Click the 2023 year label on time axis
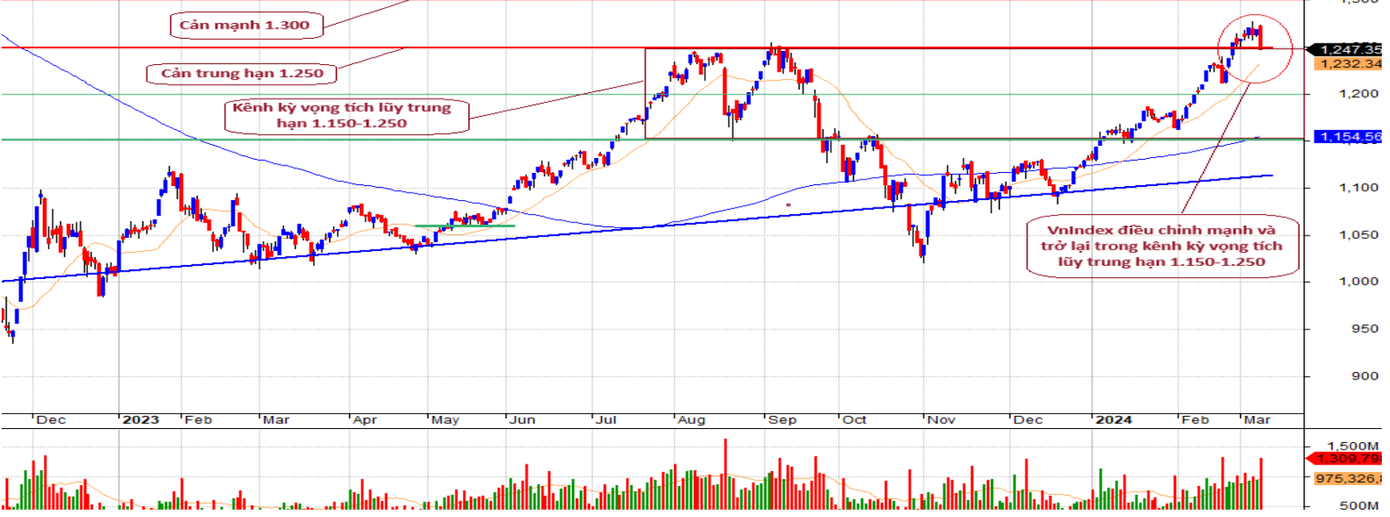This screenshot has height=517, width=1390. 135,422
